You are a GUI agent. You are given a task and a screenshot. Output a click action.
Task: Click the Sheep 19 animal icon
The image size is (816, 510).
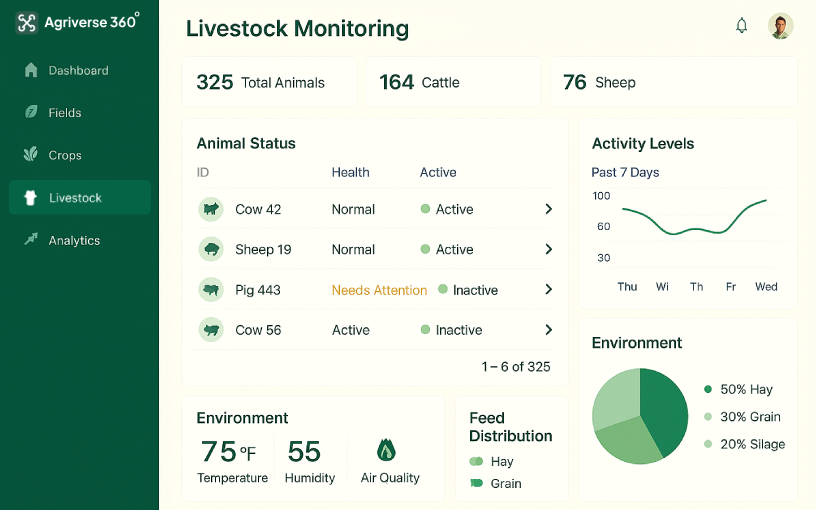click(x=210, y=249)
